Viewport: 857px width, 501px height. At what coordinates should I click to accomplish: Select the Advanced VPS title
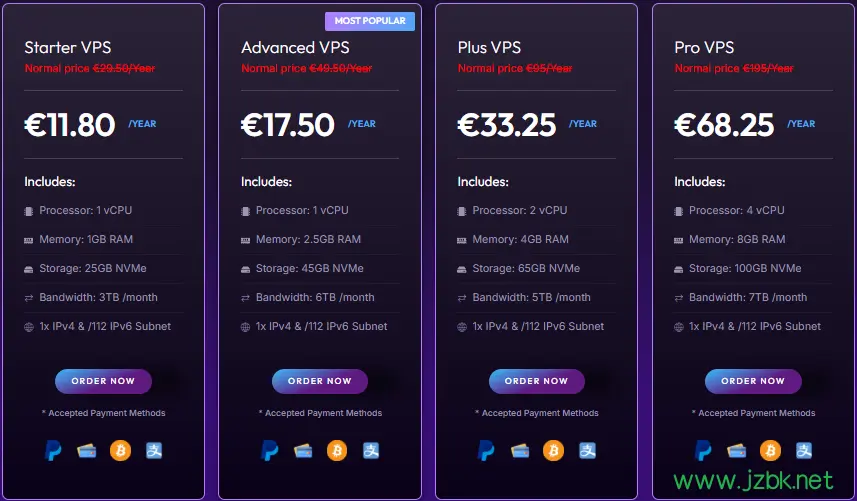tap(295, 48)
